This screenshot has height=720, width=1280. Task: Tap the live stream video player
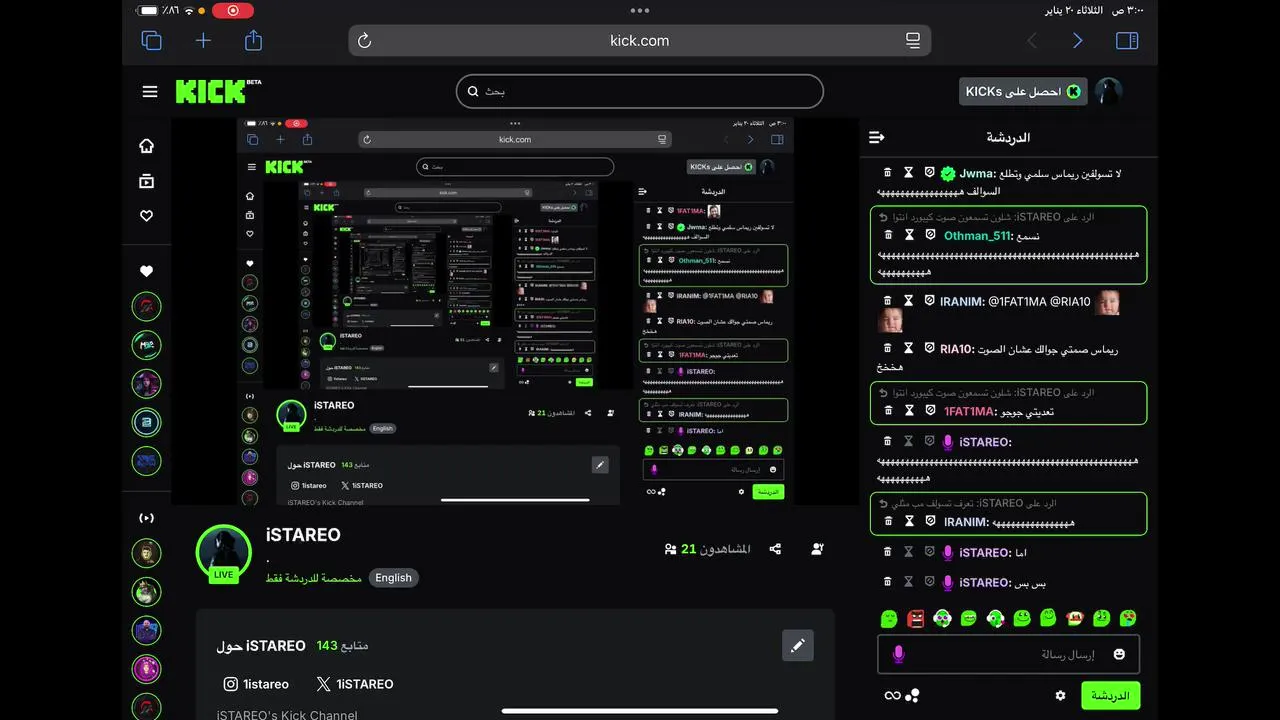tap(515, 311)
